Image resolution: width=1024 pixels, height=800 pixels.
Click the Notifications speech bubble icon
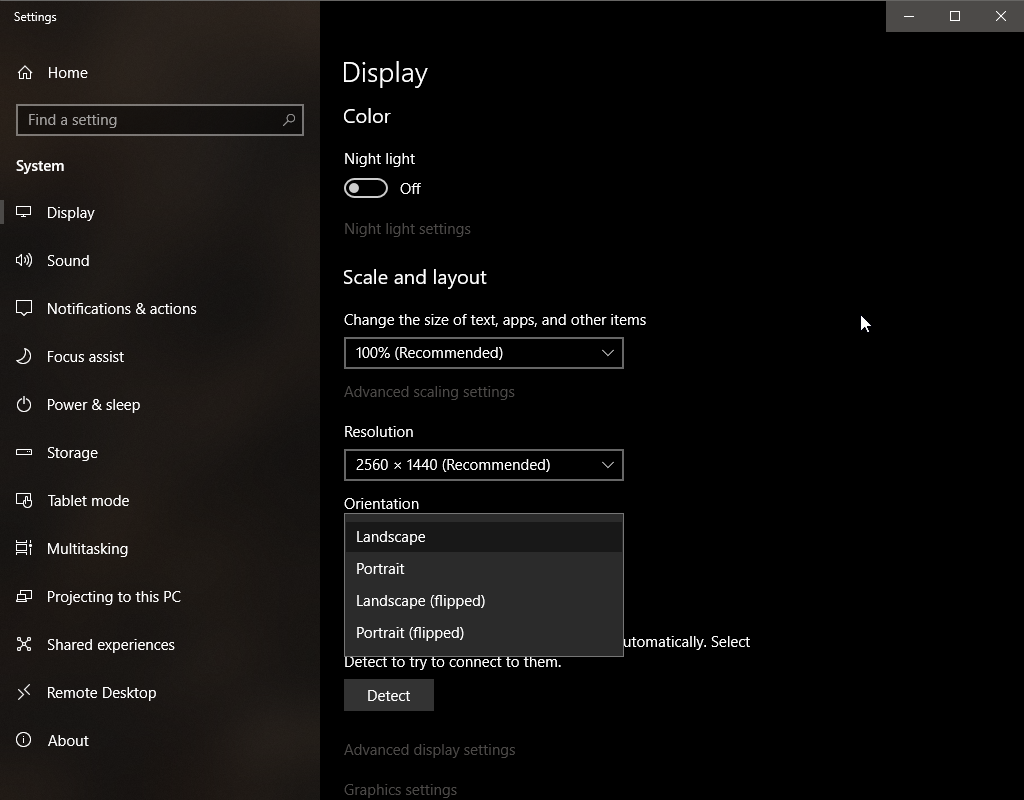tap(24, 308)
